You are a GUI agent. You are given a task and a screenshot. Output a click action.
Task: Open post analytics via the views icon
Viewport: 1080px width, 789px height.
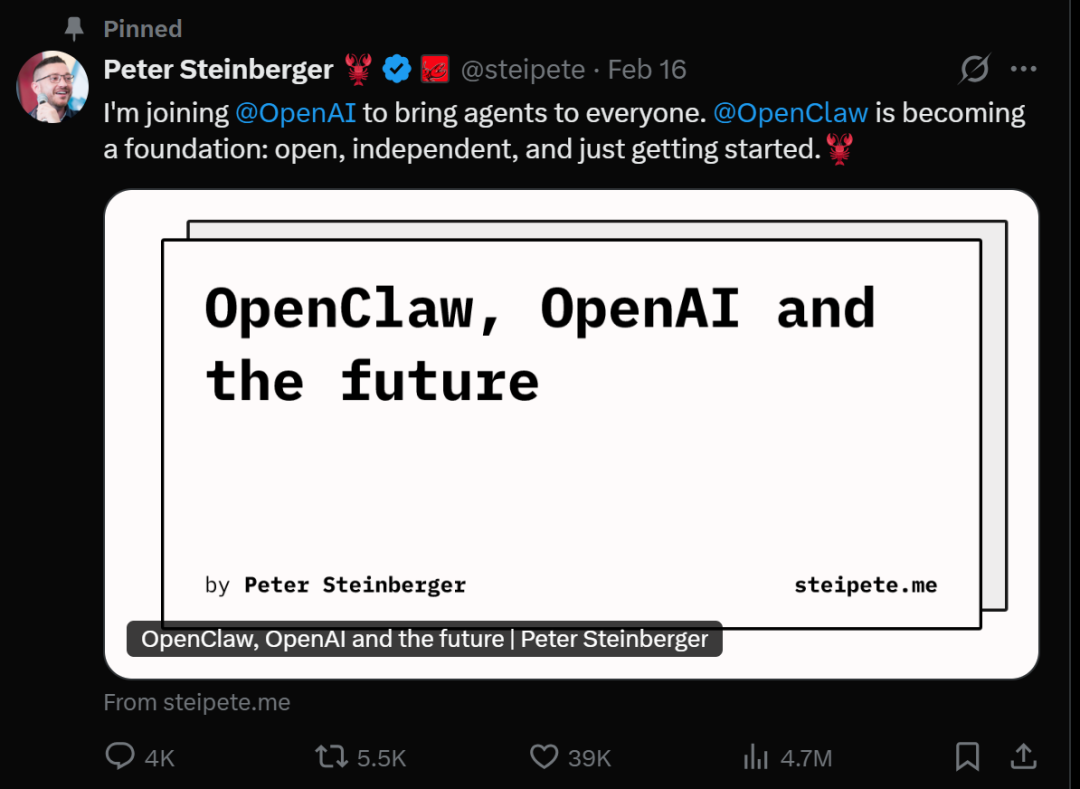755,757
